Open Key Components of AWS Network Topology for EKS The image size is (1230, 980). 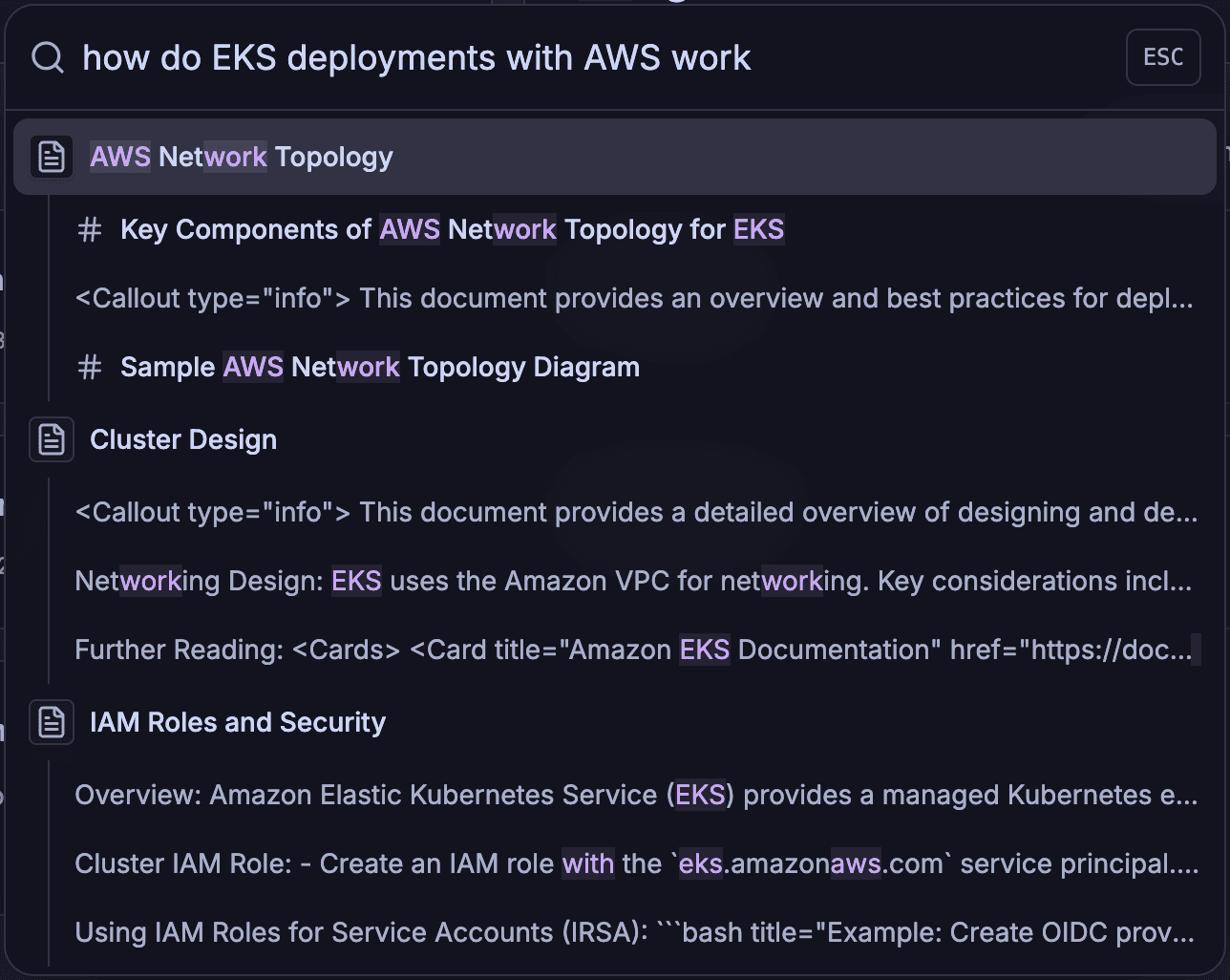[452, 229]
